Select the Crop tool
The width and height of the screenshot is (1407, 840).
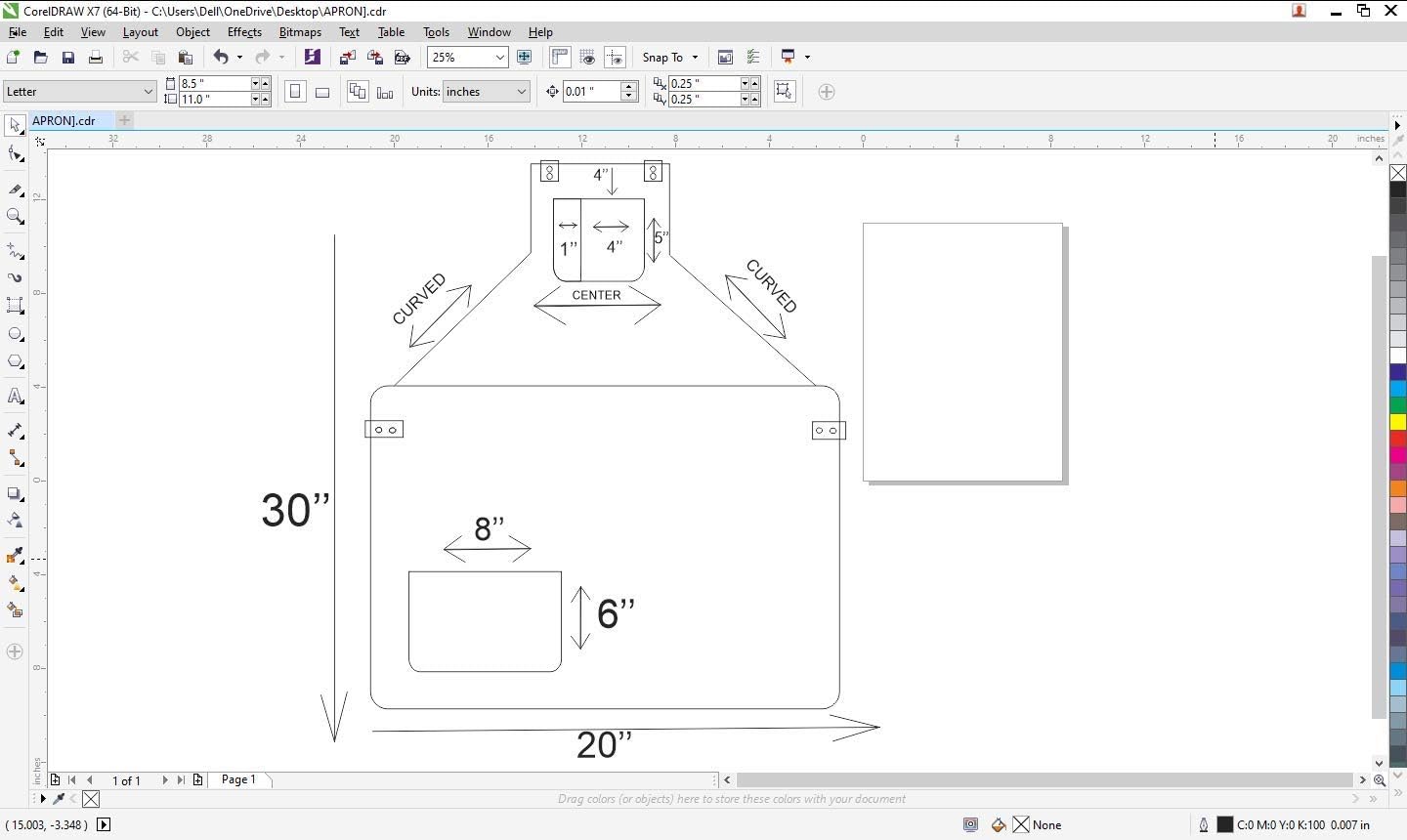[15, 189]
